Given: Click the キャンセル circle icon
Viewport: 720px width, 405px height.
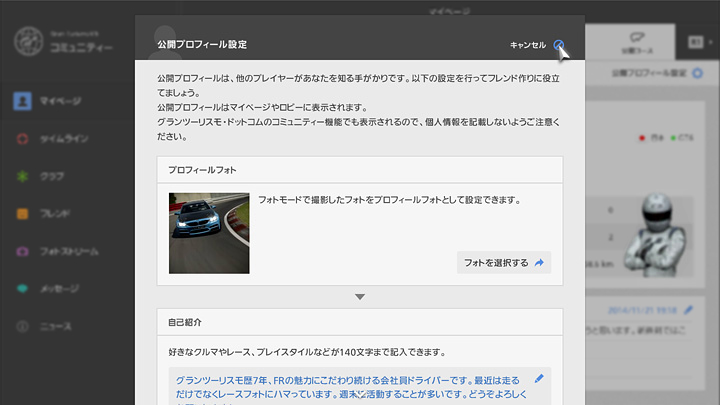Looking at the screenshot, I should 559,46.
